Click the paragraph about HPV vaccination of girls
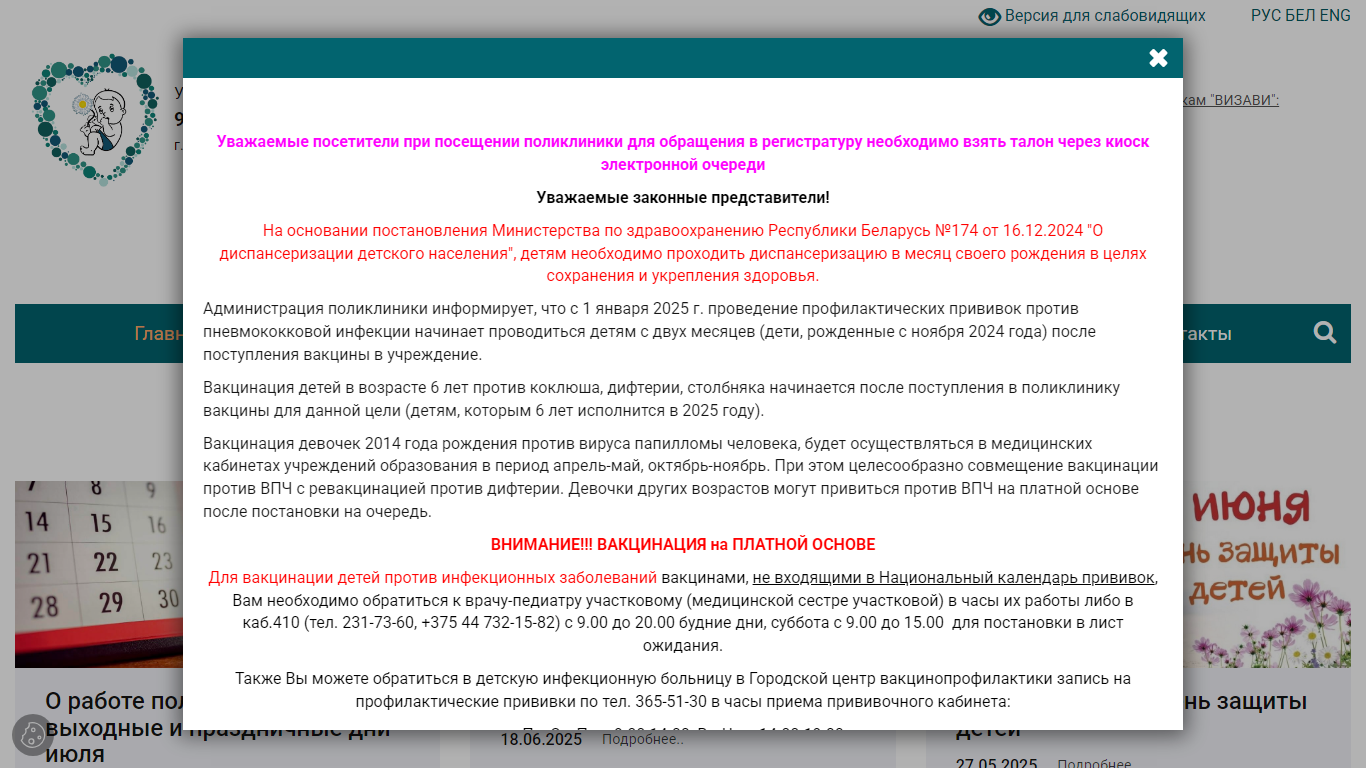 coord(681,477)
